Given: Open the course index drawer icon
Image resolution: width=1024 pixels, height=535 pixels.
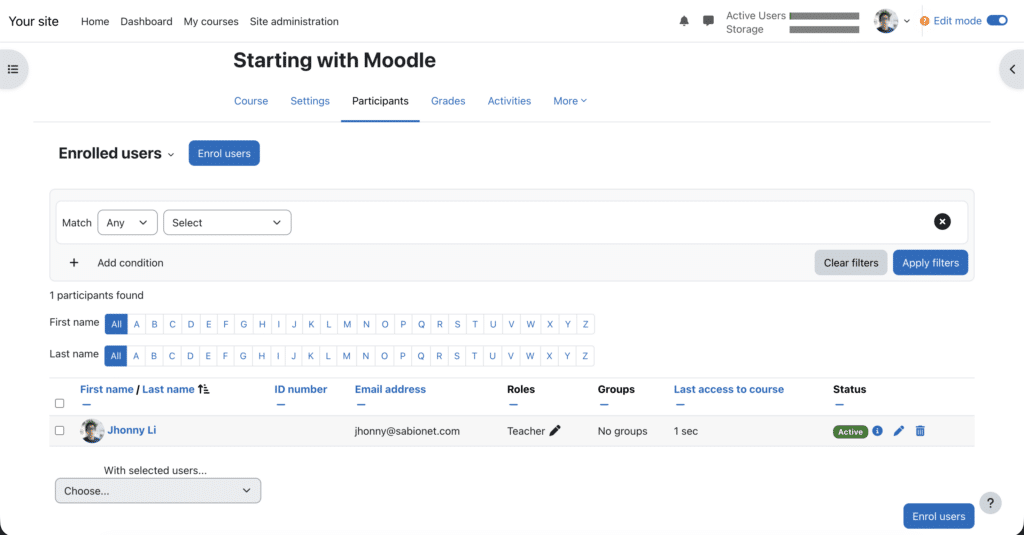Looking at the screenshot, I should tap(13, 69).
